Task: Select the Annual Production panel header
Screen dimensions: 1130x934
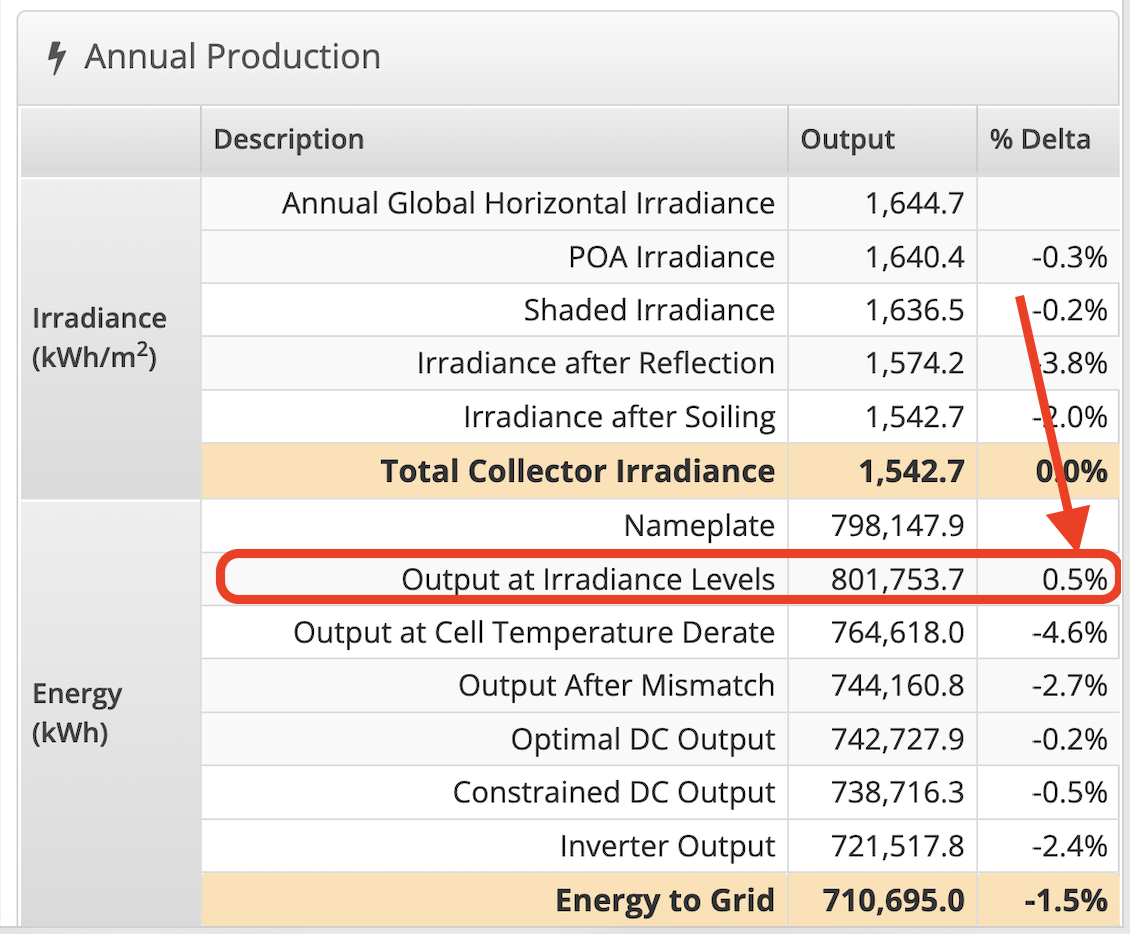Action: [x=232, y=57]
